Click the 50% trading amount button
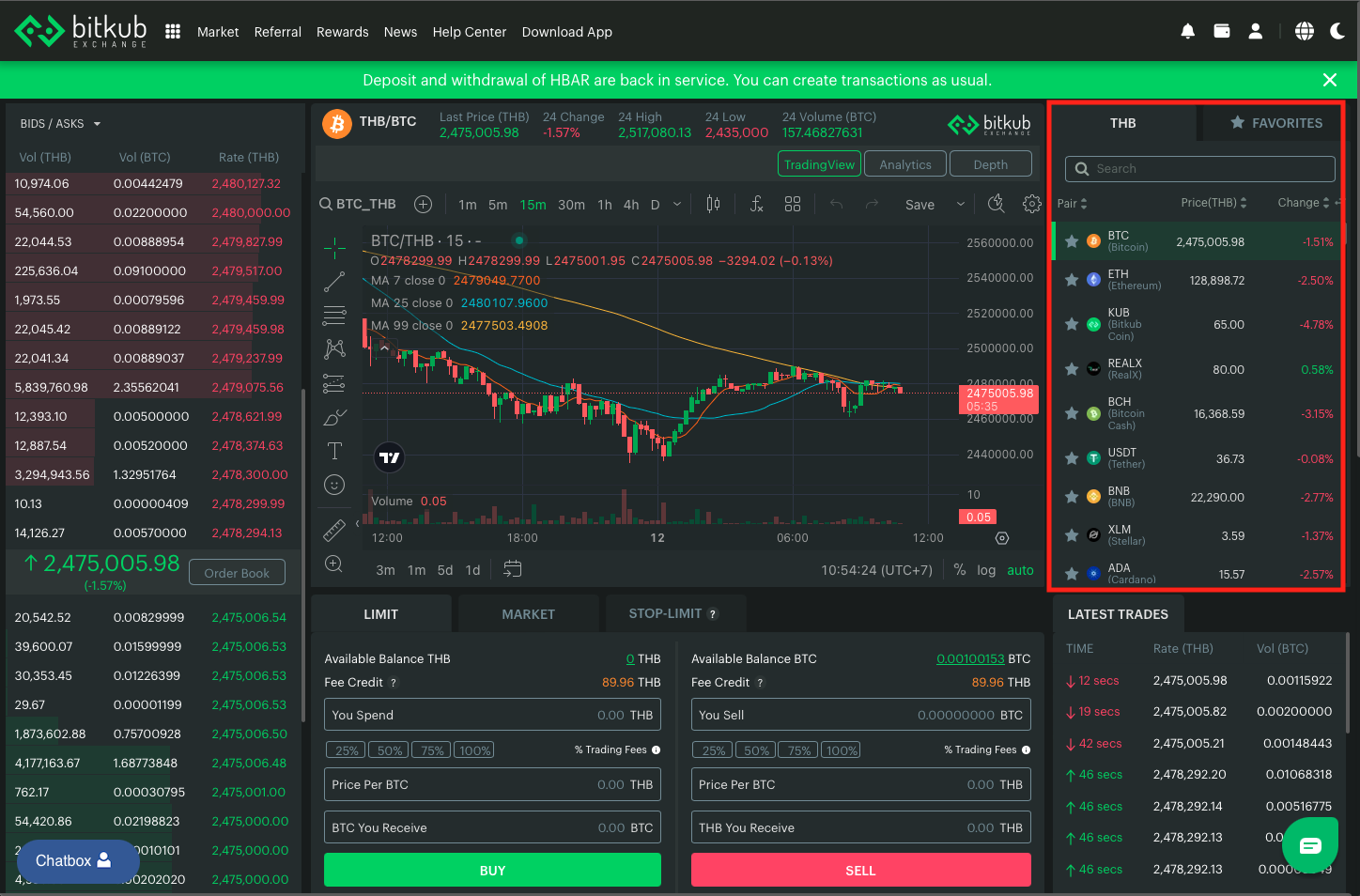 [x=388, y=749]
